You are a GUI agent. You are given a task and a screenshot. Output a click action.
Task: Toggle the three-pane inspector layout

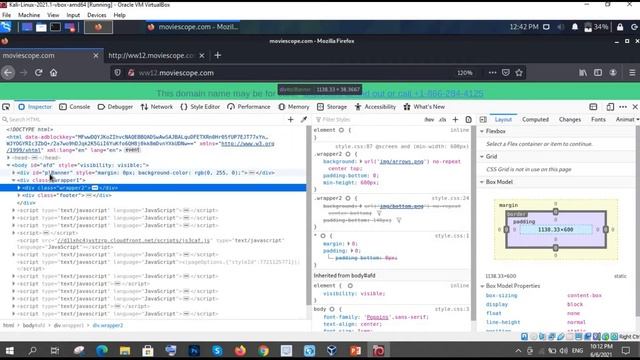[x=483, y=120]
